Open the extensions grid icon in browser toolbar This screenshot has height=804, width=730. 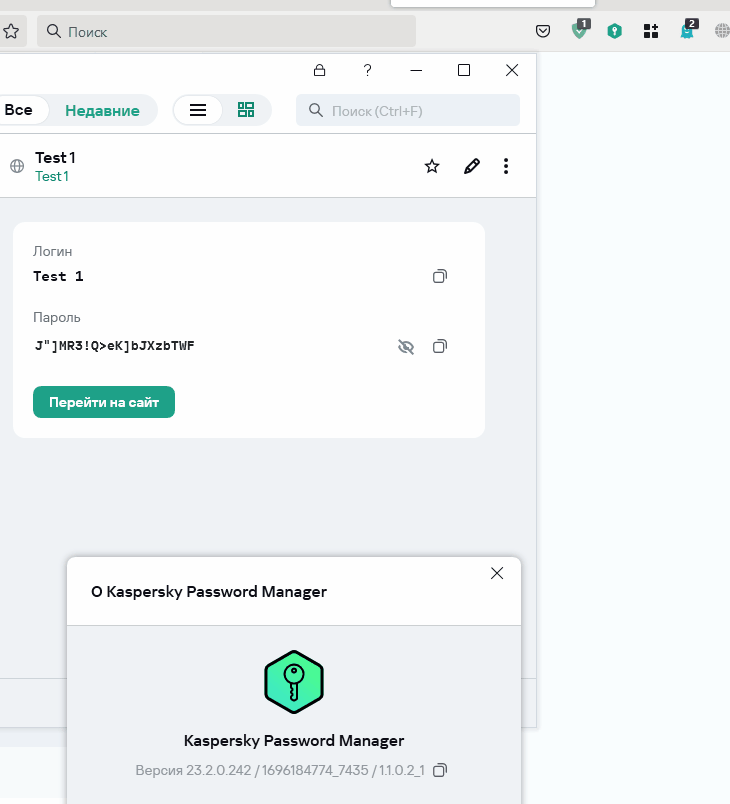pyautogui.click(x=651, y=31)
